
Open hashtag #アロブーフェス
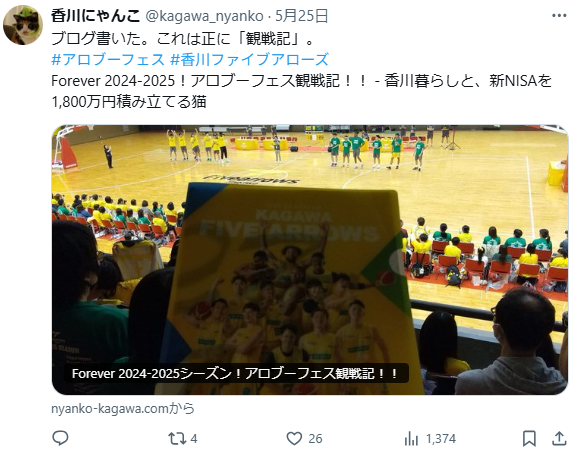tap(108, 59)
